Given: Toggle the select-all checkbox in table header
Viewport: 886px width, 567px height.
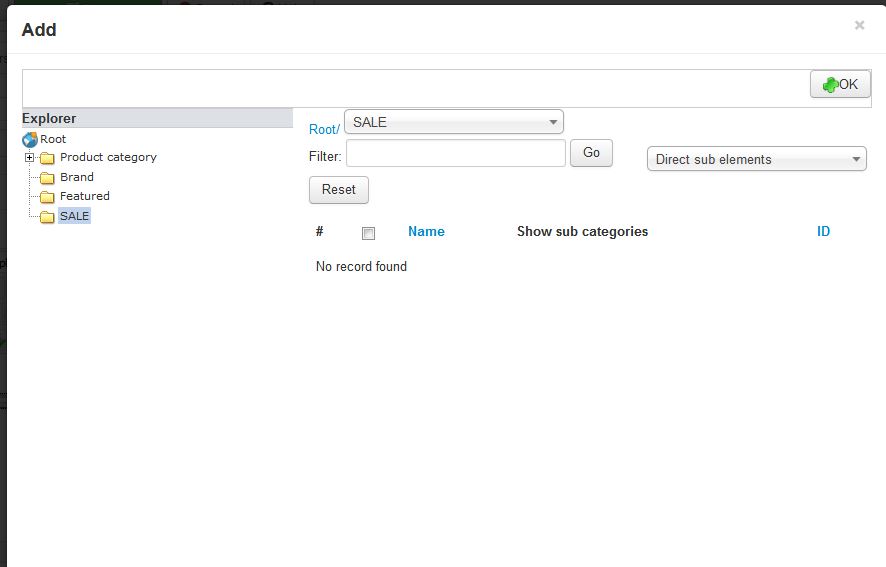Looking at the screenshot, I should coord(368,233).
